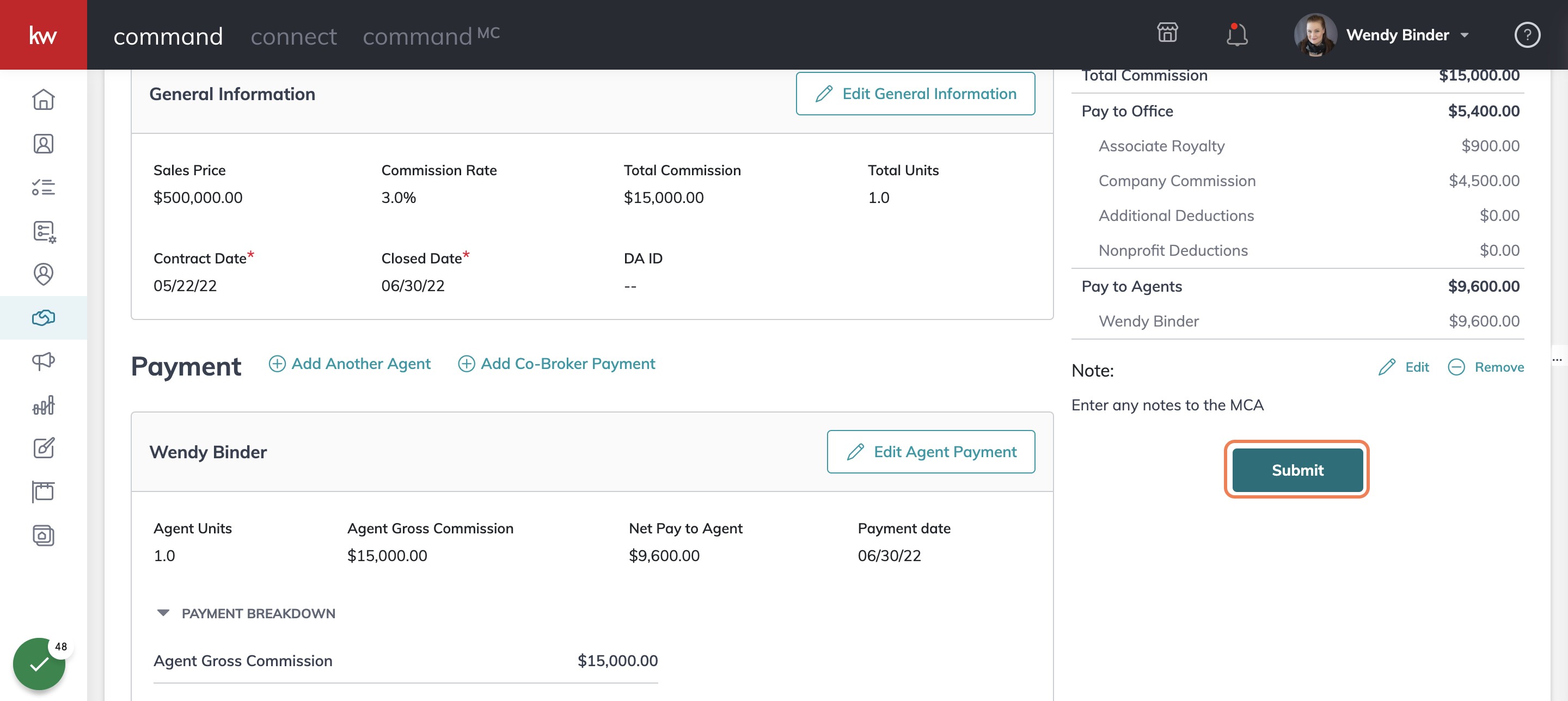Open the calendar sidebar icon
The height and width of the screenshot is (701, 1568).
point(43,491)
